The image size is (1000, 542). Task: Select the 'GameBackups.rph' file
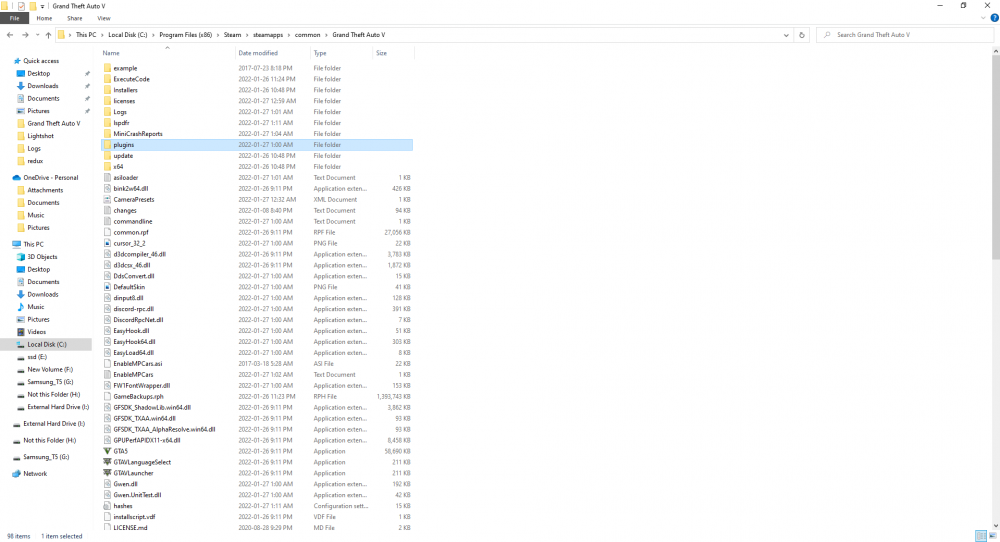coord(138,397)
